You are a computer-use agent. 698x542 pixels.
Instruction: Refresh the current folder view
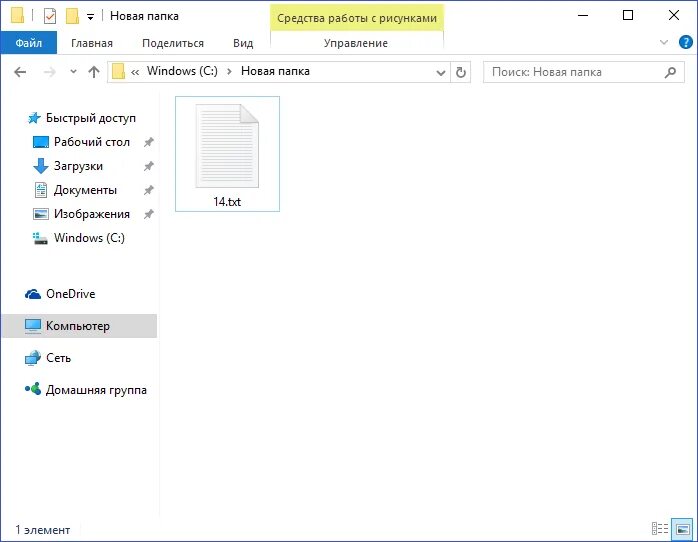point(461,72)
